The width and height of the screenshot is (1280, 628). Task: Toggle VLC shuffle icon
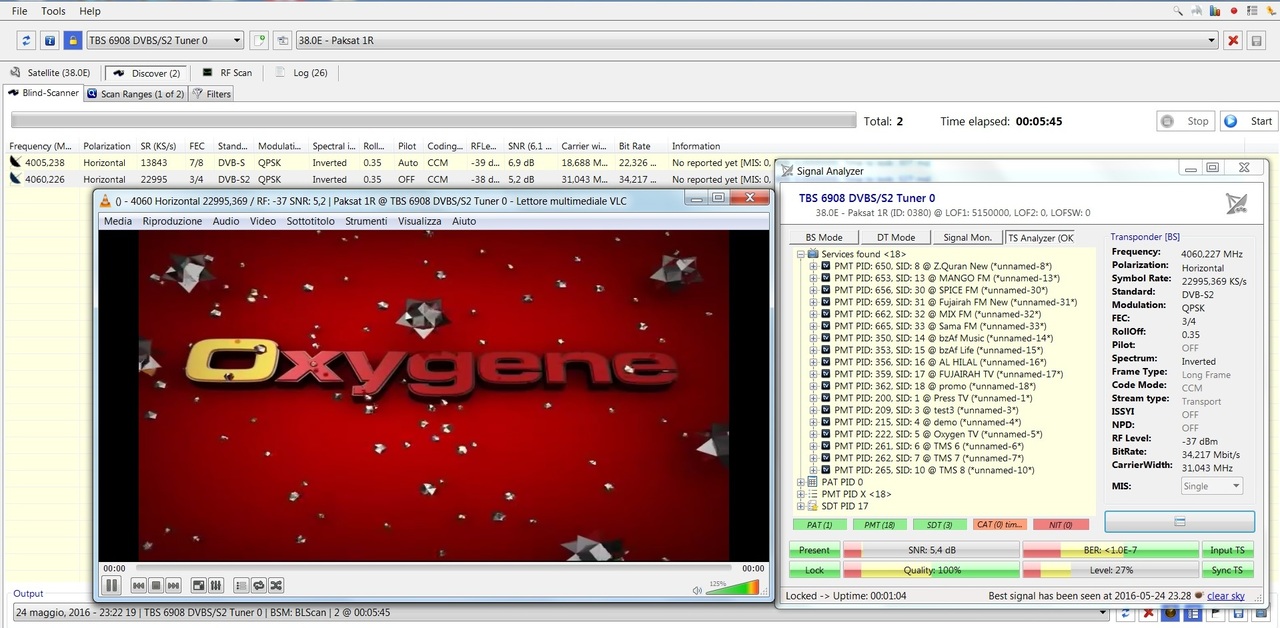pos(275,585)
